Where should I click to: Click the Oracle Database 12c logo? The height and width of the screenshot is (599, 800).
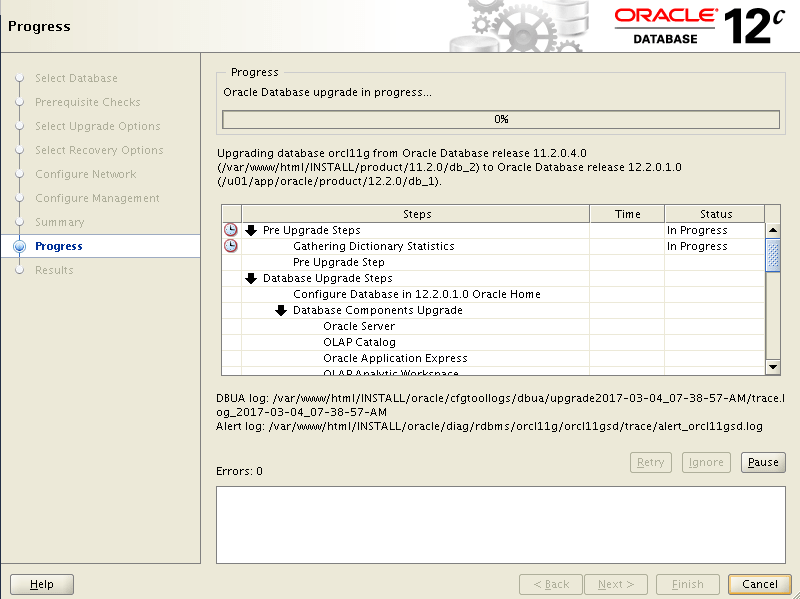click(698, 26)
